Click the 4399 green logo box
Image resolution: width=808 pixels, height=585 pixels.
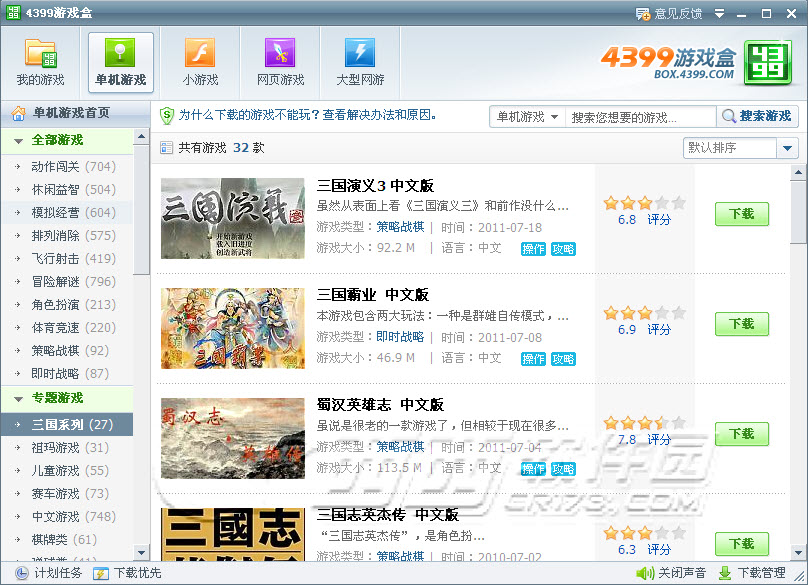768,62
